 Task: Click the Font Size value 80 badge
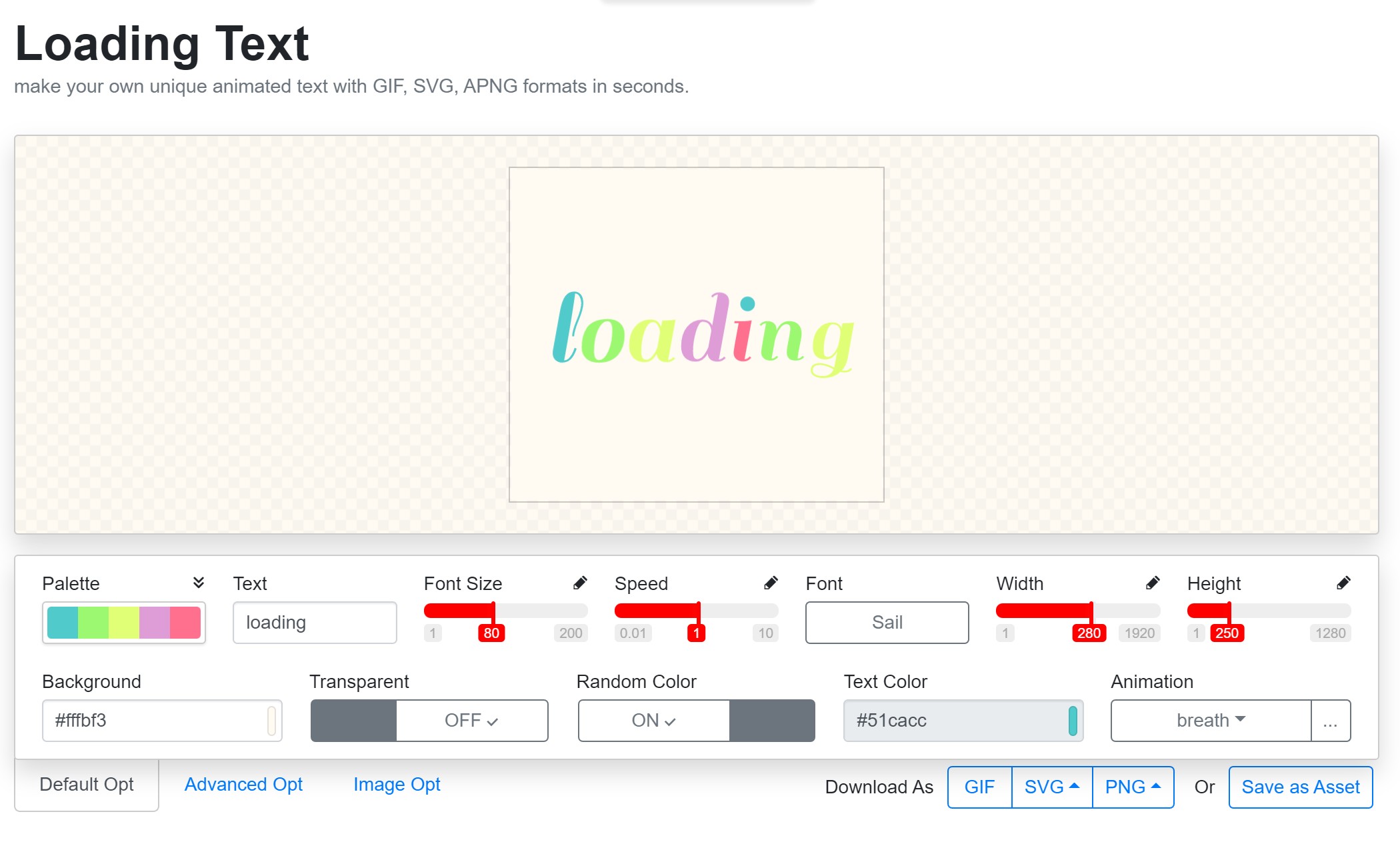(491, 633)
